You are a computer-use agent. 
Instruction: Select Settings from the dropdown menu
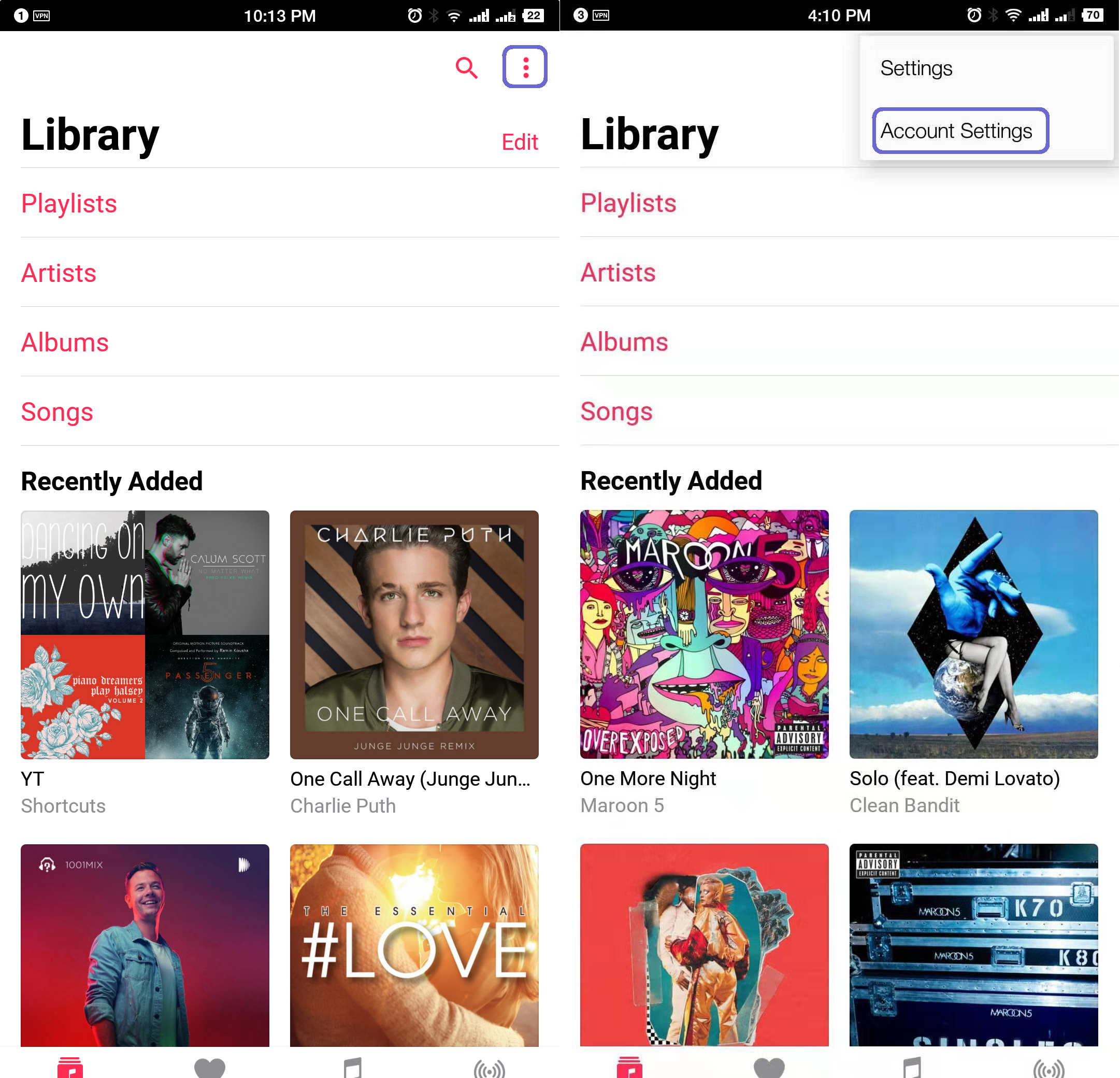click(x=915, y=67)
